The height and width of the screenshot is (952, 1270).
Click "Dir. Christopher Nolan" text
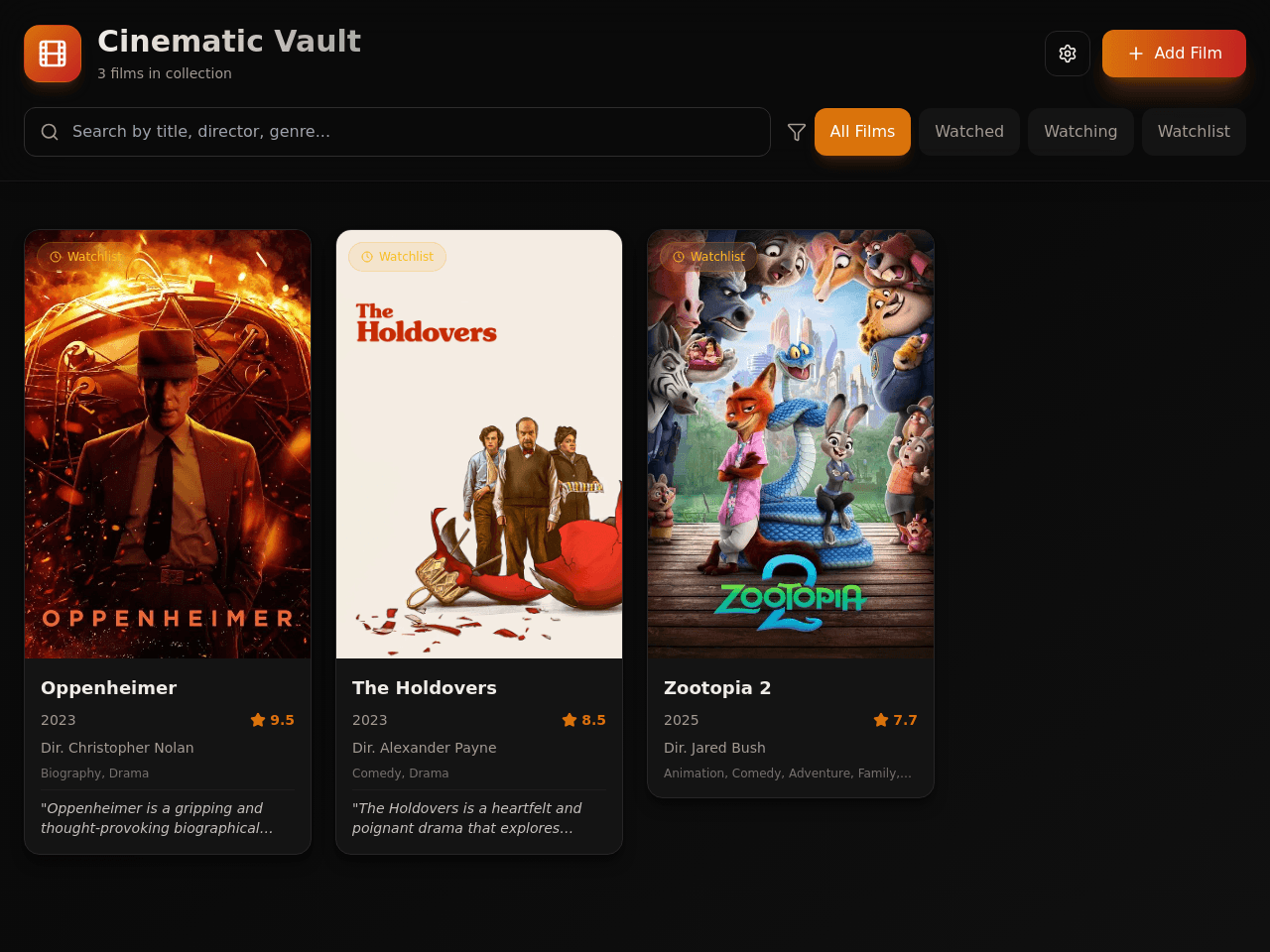[117, 748]
